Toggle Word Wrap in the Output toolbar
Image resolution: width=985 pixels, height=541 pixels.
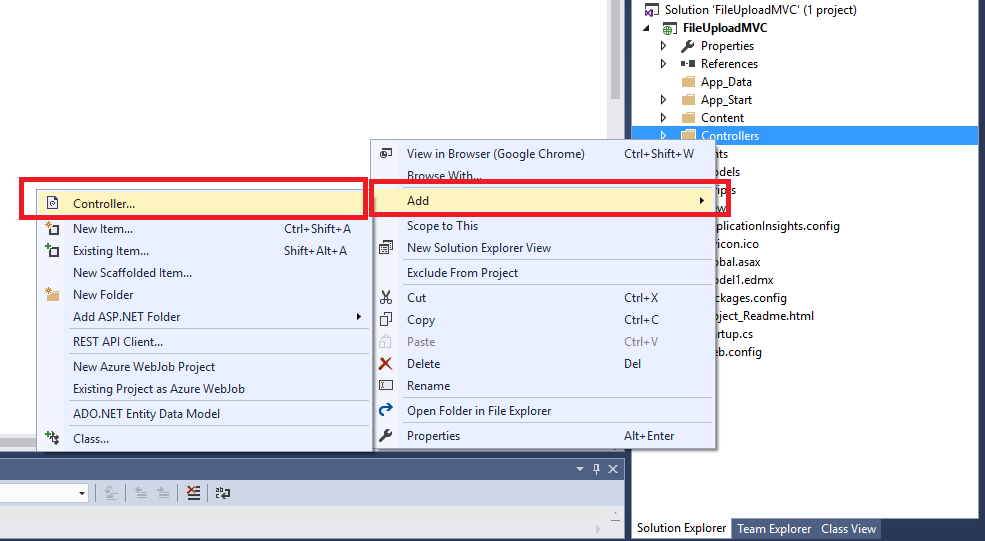(222, 493)
